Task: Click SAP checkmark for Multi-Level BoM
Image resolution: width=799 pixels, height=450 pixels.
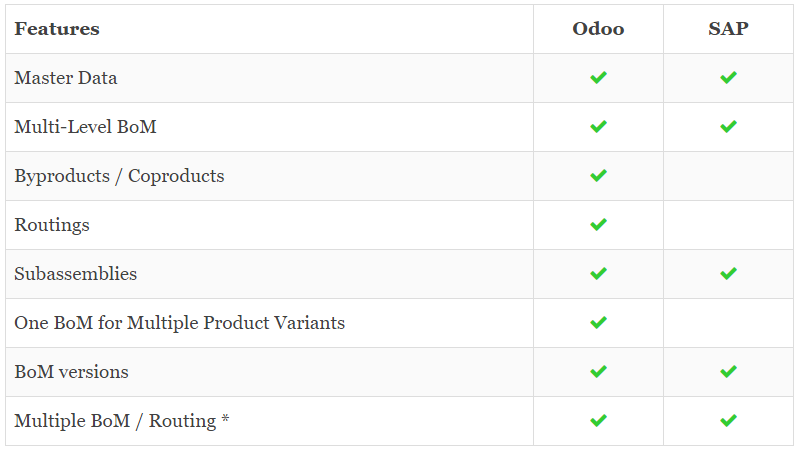Action: pyautogui.click(x=728, y=126)
